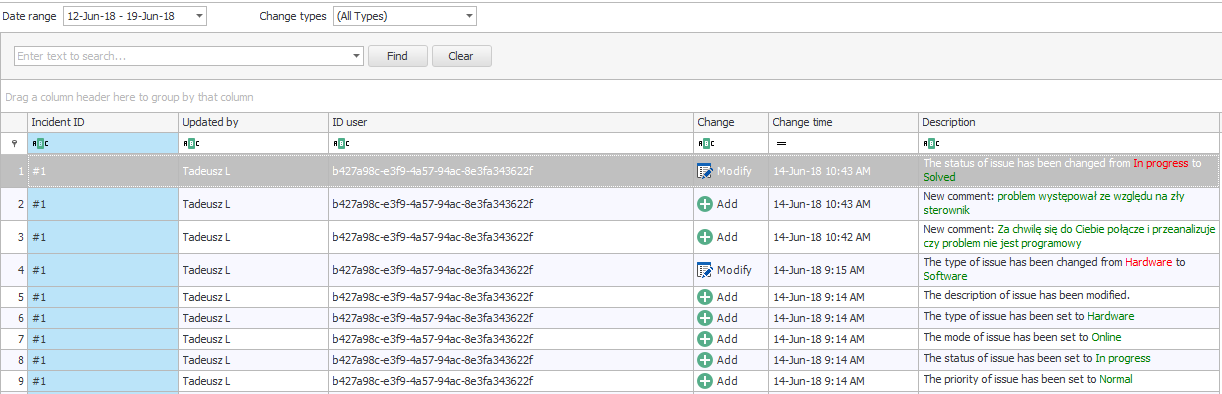Click the Change column header
Image resolution: width=1222 pixels, height=394 pixels.
(x=730, y=122)
